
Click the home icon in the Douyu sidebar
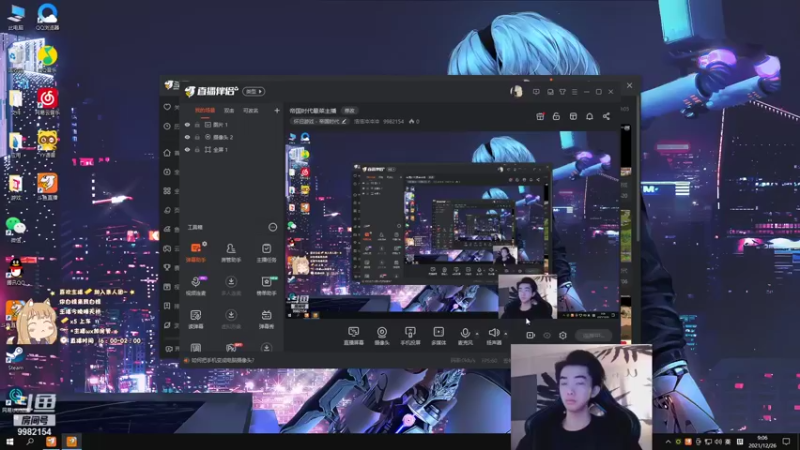point(167,153)
